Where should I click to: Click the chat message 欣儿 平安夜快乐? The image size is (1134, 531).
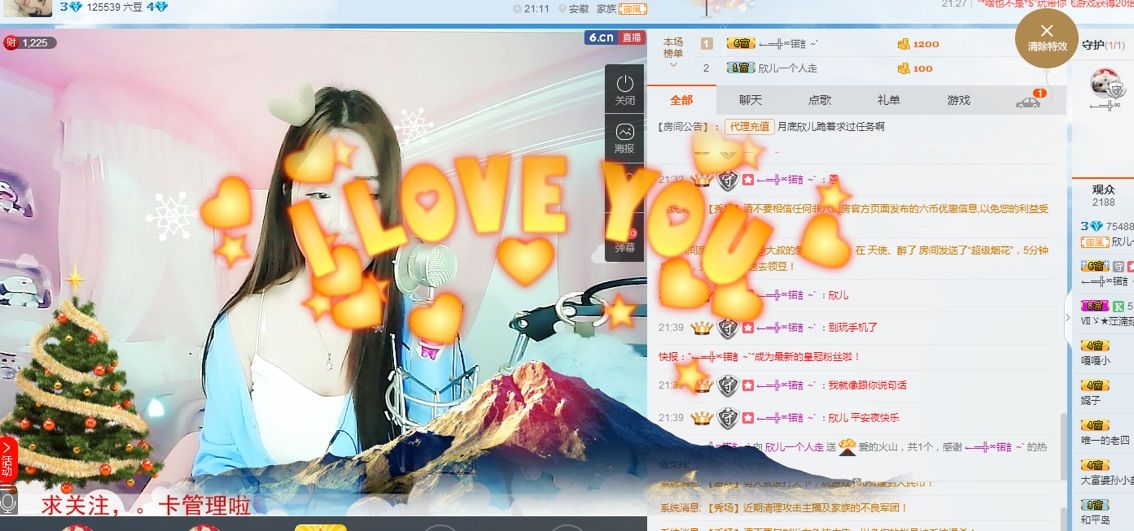pyautogui.click(x=864, y=417)
